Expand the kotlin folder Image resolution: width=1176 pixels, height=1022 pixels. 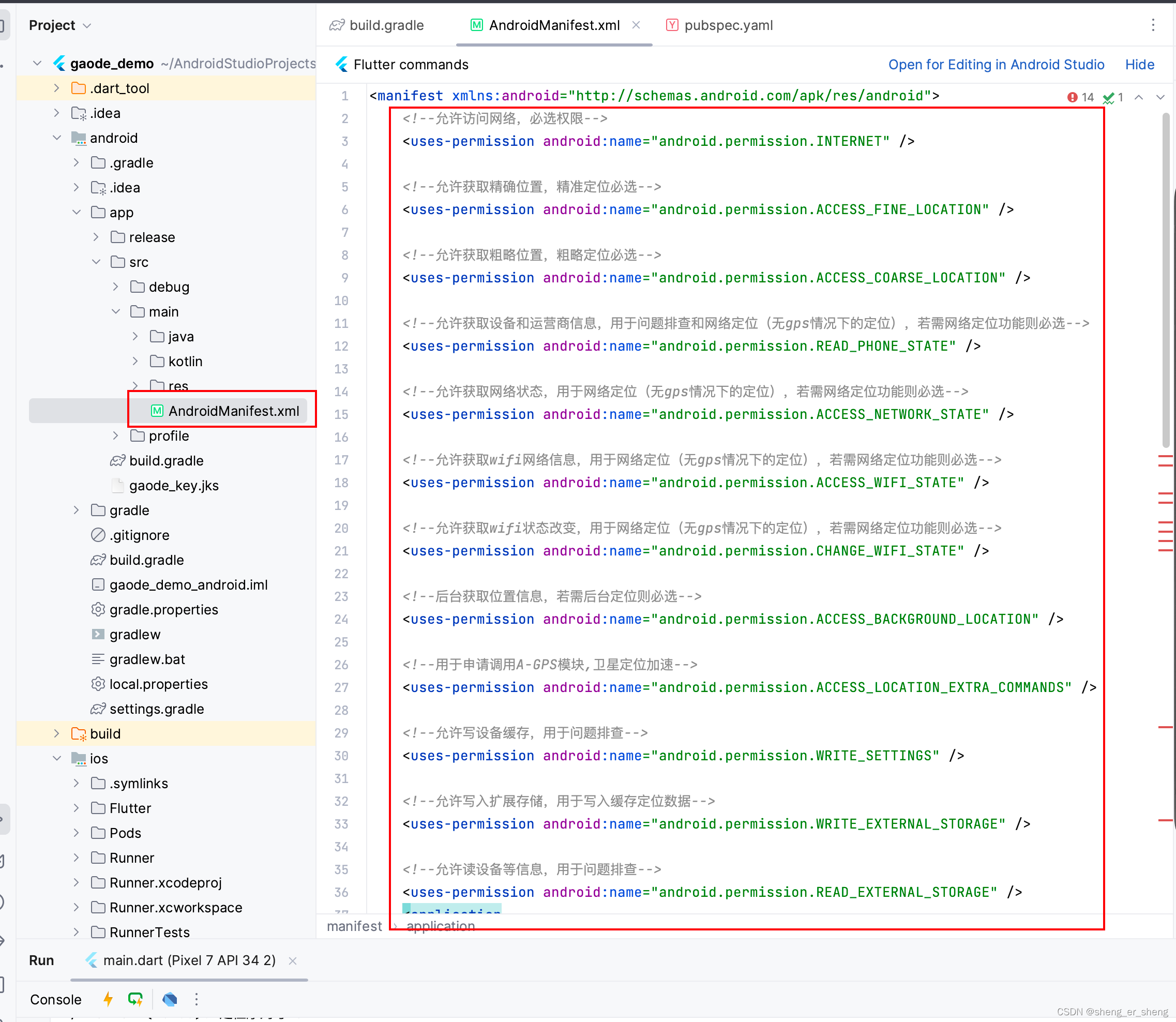tap(135, 361)
